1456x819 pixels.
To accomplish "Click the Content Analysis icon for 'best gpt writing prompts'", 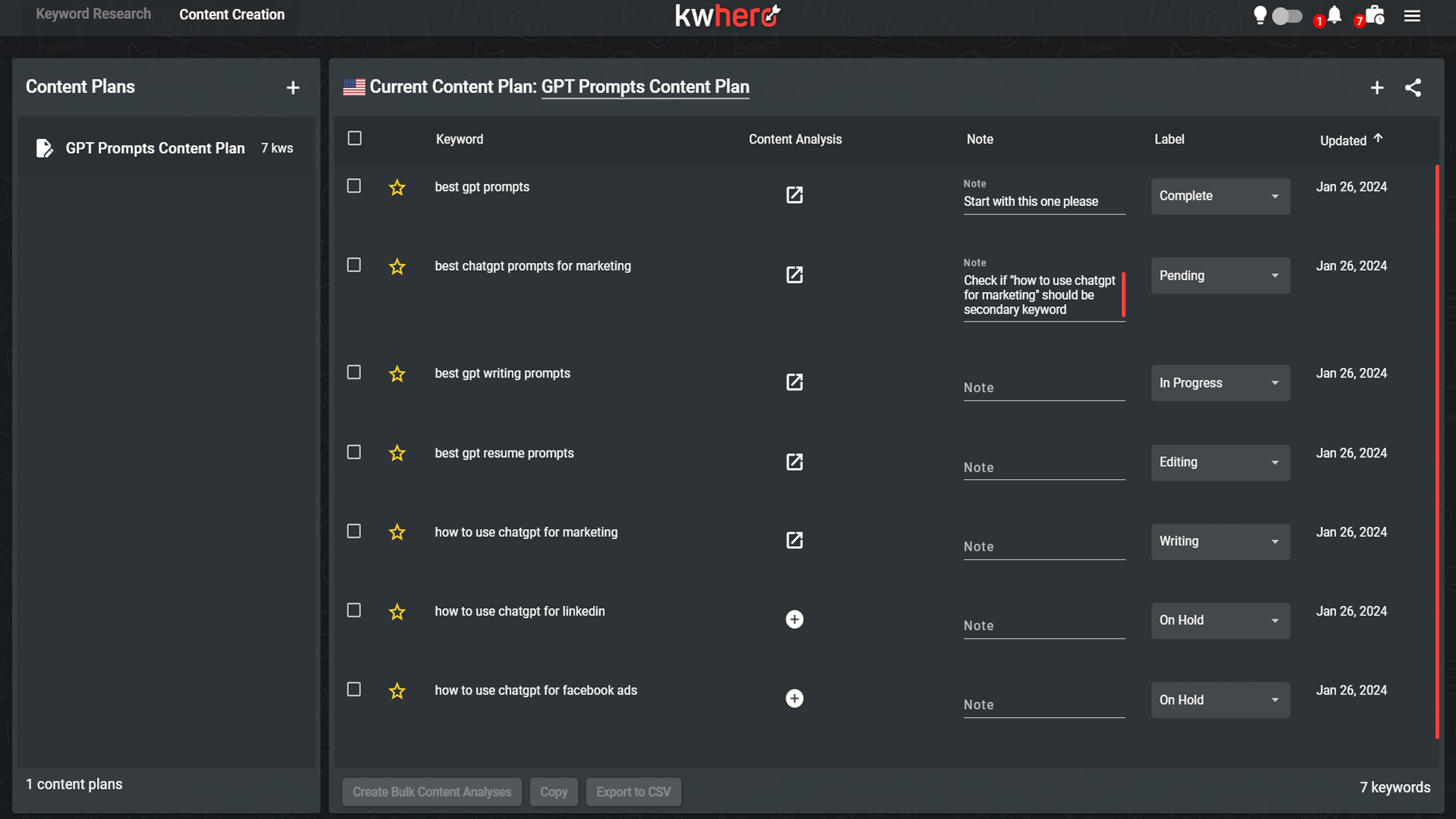I will [795, 381].
